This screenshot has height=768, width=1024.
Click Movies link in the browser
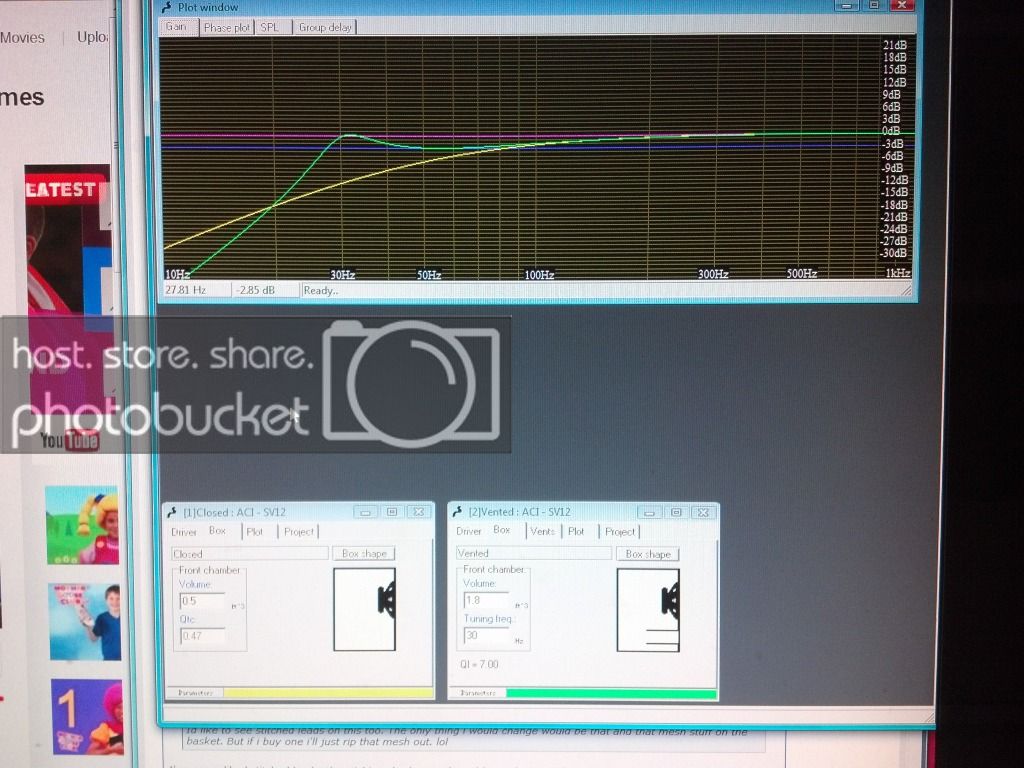pyautogui.click(x=22, y=38)
